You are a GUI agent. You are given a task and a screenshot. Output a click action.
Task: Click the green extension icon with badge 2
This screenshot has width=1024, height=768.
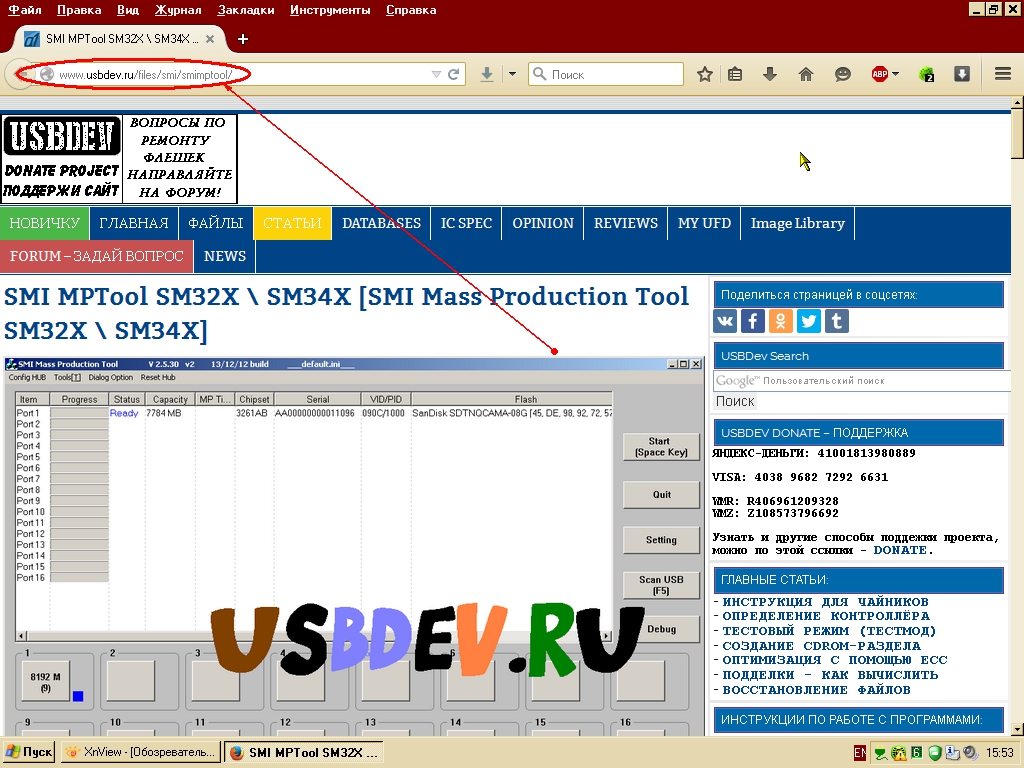[x=926, y=74]
